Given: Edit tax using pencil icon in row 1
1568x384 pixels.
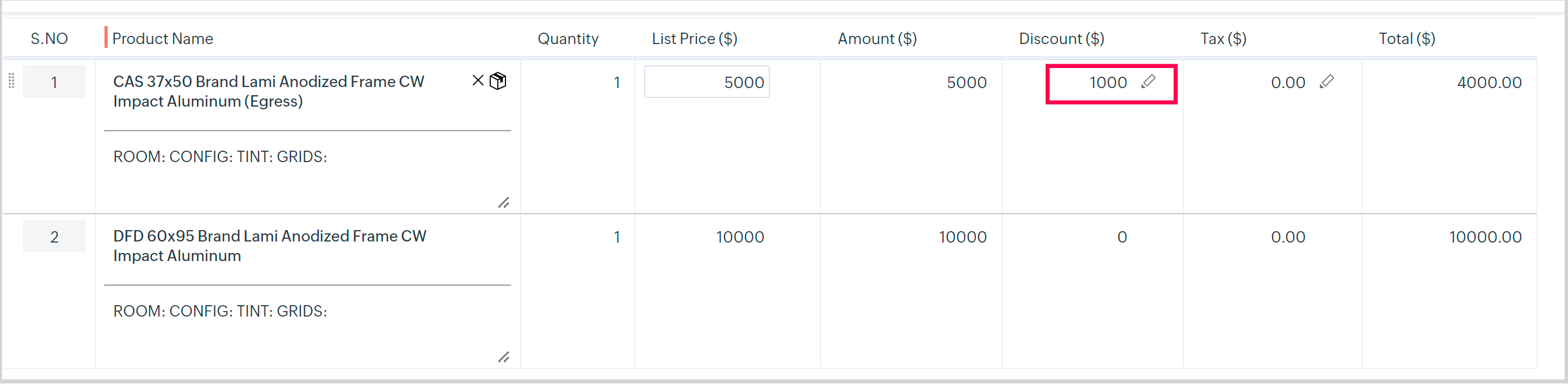Looking at the screenshot, I should pyautogui.click(x=1327, y=82).
